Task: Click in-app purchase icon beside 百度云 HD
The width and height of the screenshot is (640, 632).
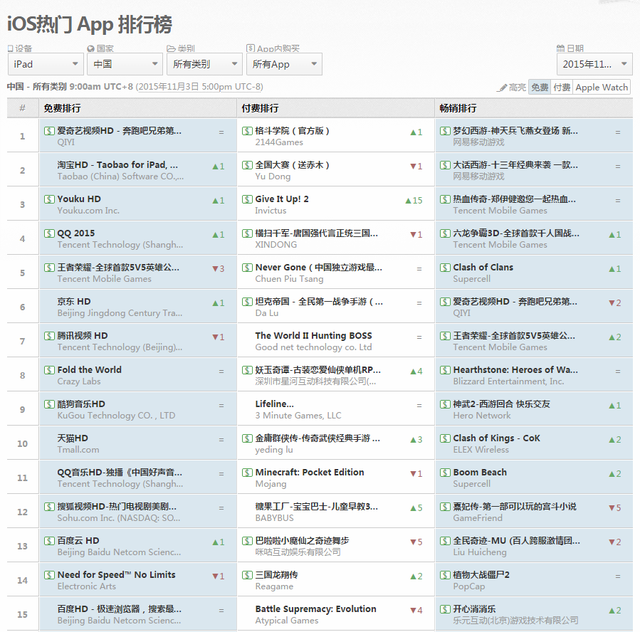Action: tap(49, 541)
